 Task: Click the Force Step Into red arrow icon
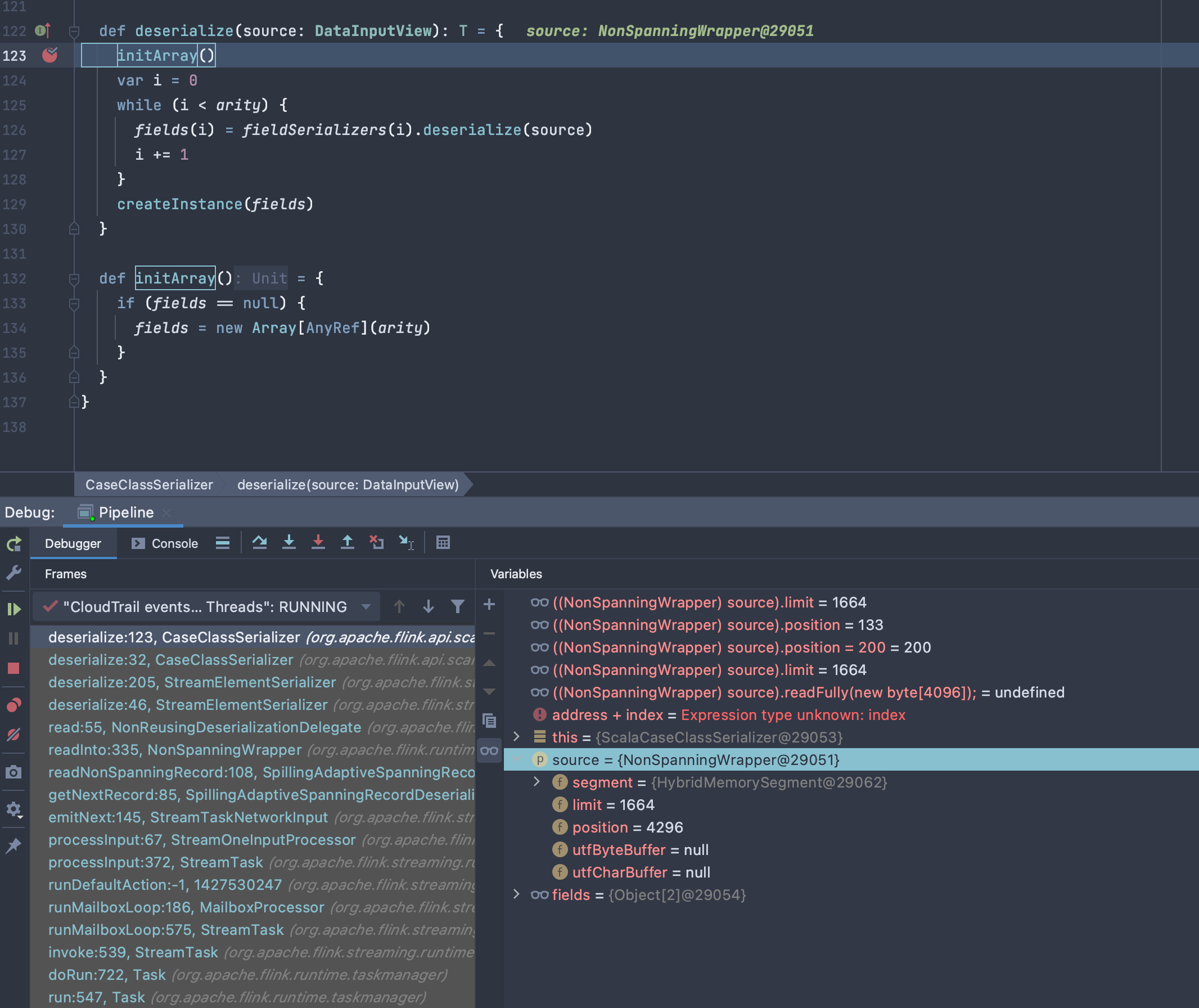pyautogui.click(x=318, y=542)
